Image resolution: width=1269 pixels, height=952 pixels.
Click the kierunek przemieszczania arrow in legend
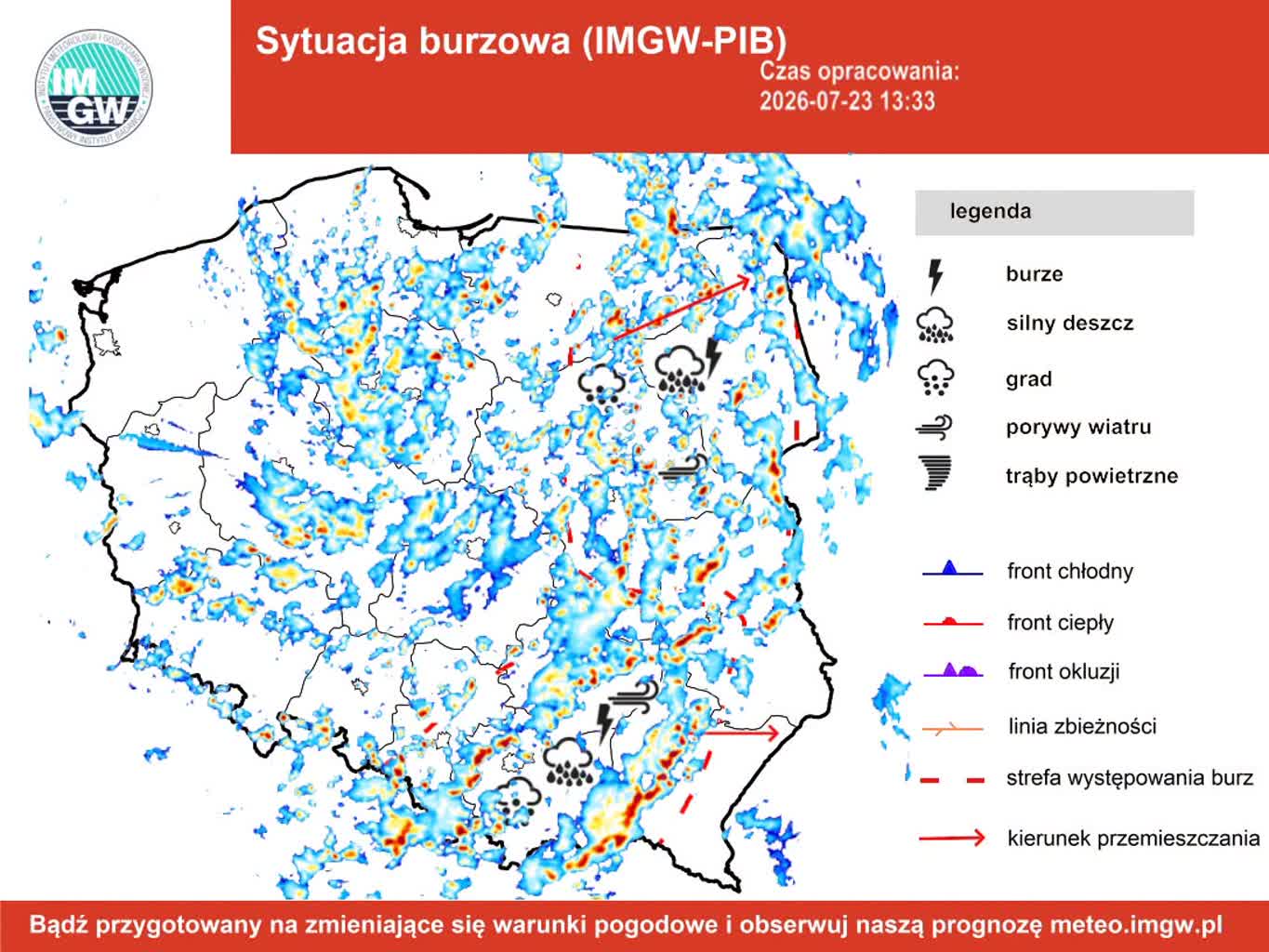coord(952,839)
